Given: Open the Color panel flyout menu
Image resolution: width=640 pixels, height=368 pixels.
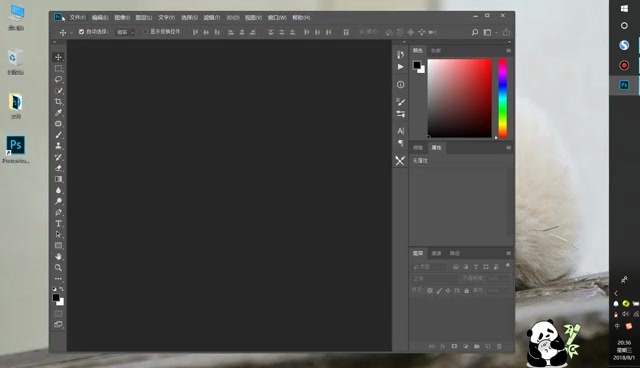Looking at the screenshot, I should [x=509, y=51].
